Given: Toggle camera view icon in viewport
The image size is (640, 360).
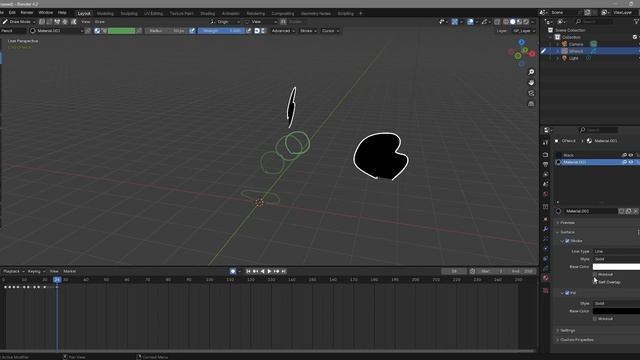Looking at the screenshot, I should coord(531,93).
